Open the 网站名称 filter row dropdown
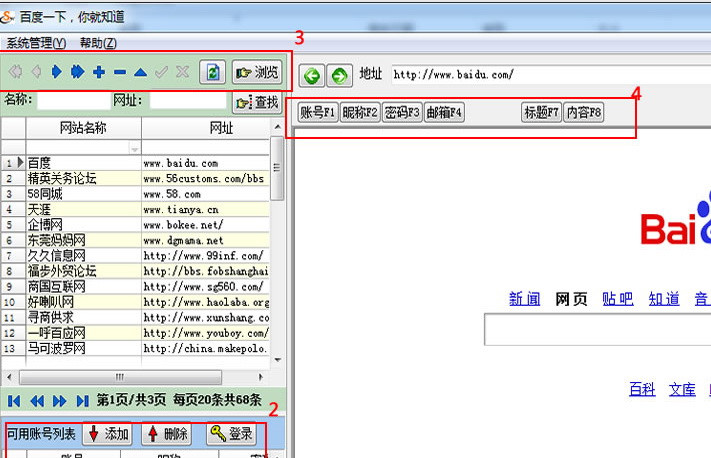The image size is (711, 458). click(x=134, y=148)
